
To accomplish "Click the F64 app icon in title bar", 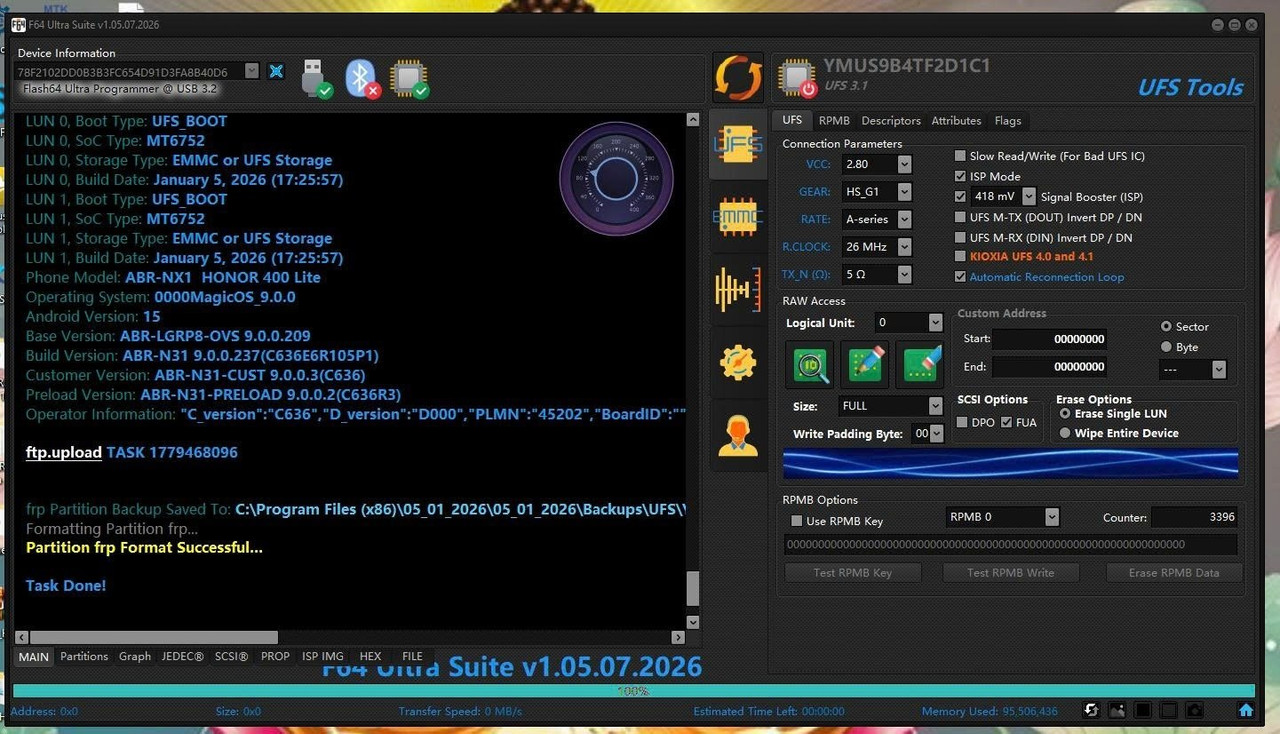I will (x=19, y=24).
